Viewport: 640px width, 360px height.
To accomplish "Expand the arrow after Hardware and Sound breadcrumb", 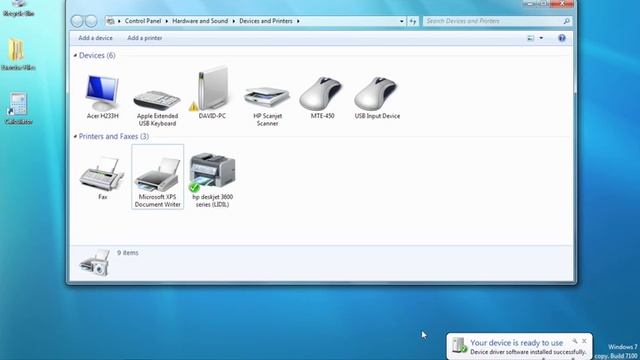I will tap(233, 21).
